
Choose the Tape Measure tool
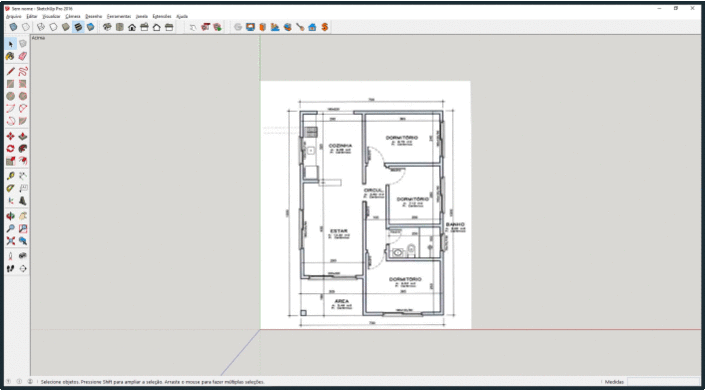point(10,175)
